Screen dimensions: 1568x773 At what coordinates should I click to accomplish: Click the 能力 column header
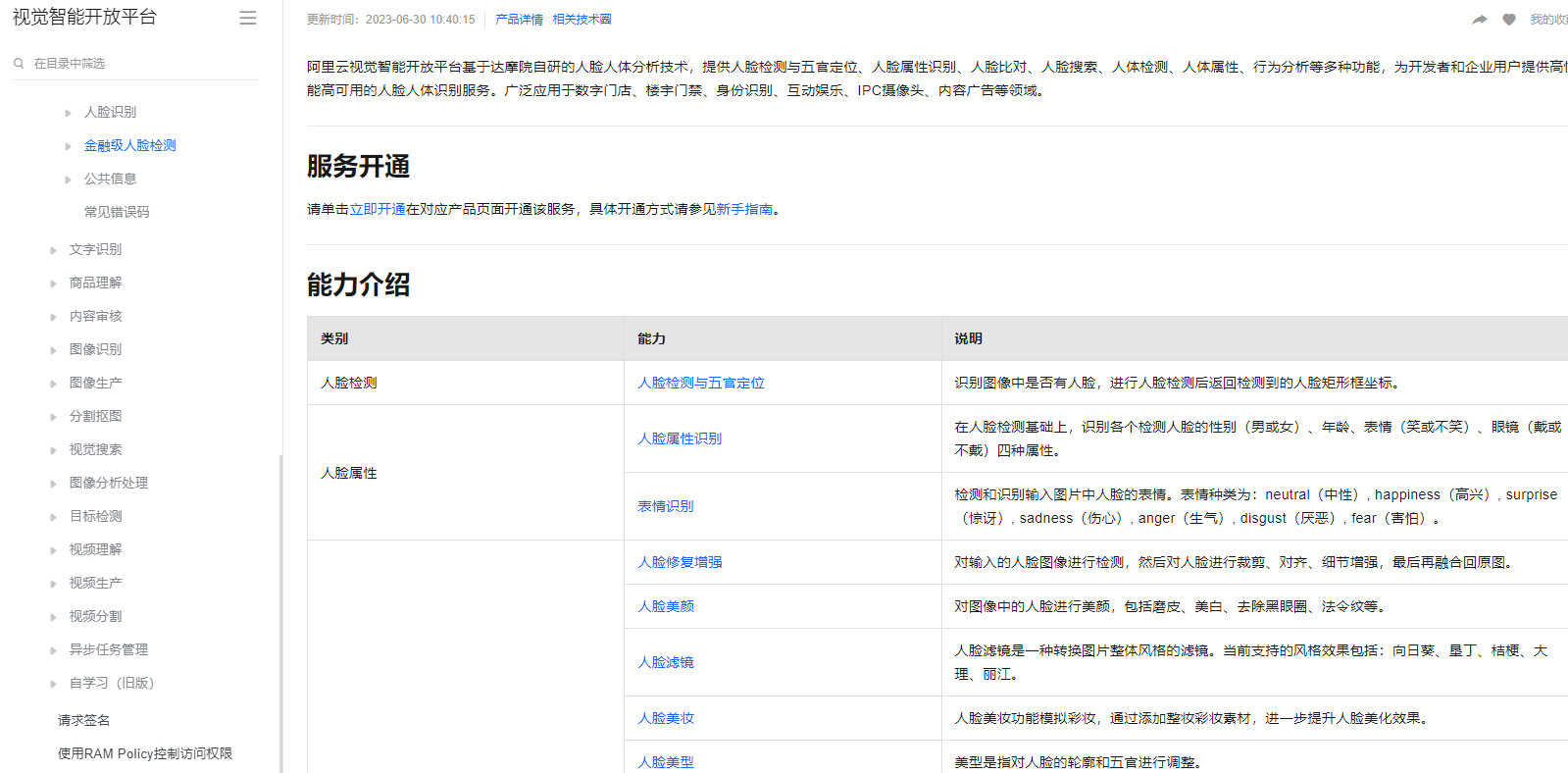(783, 338)
